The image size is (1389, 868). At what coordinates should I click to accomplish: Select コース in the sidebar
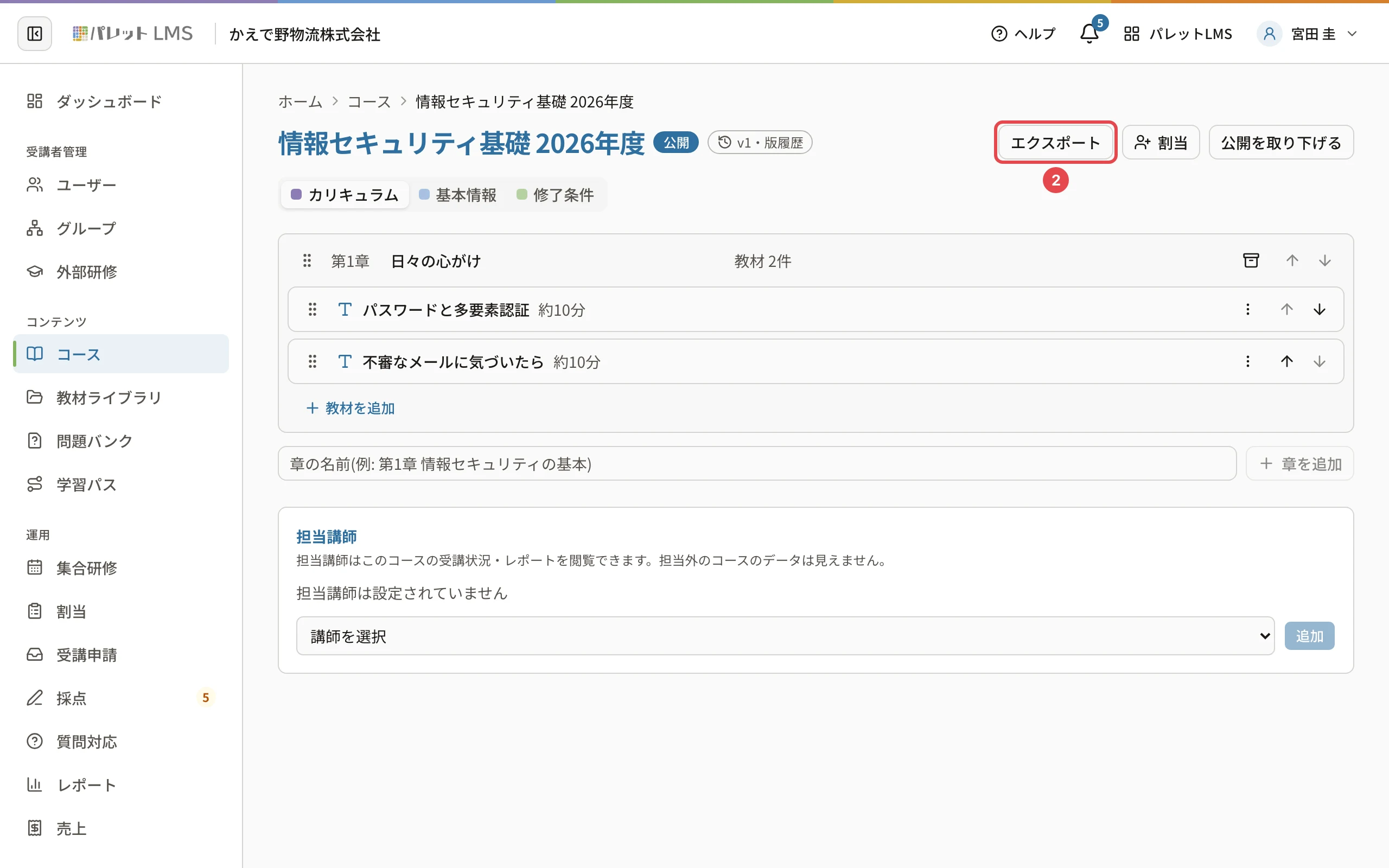point(121,354)
